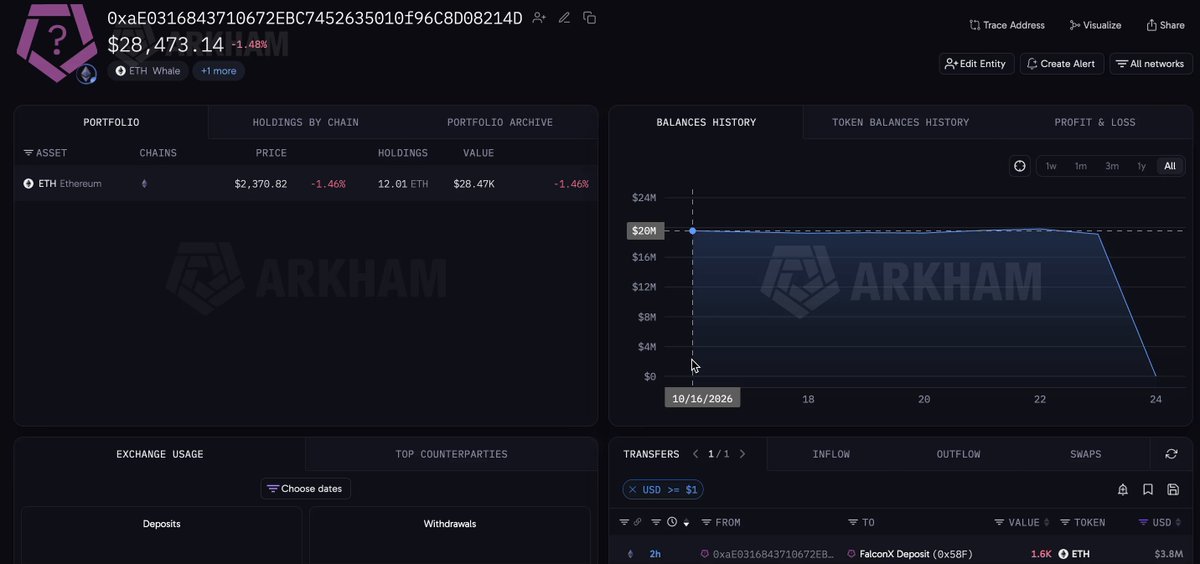Click the purple unknown-entity avatar logo
1200x564 pixels.
[57, 42]
